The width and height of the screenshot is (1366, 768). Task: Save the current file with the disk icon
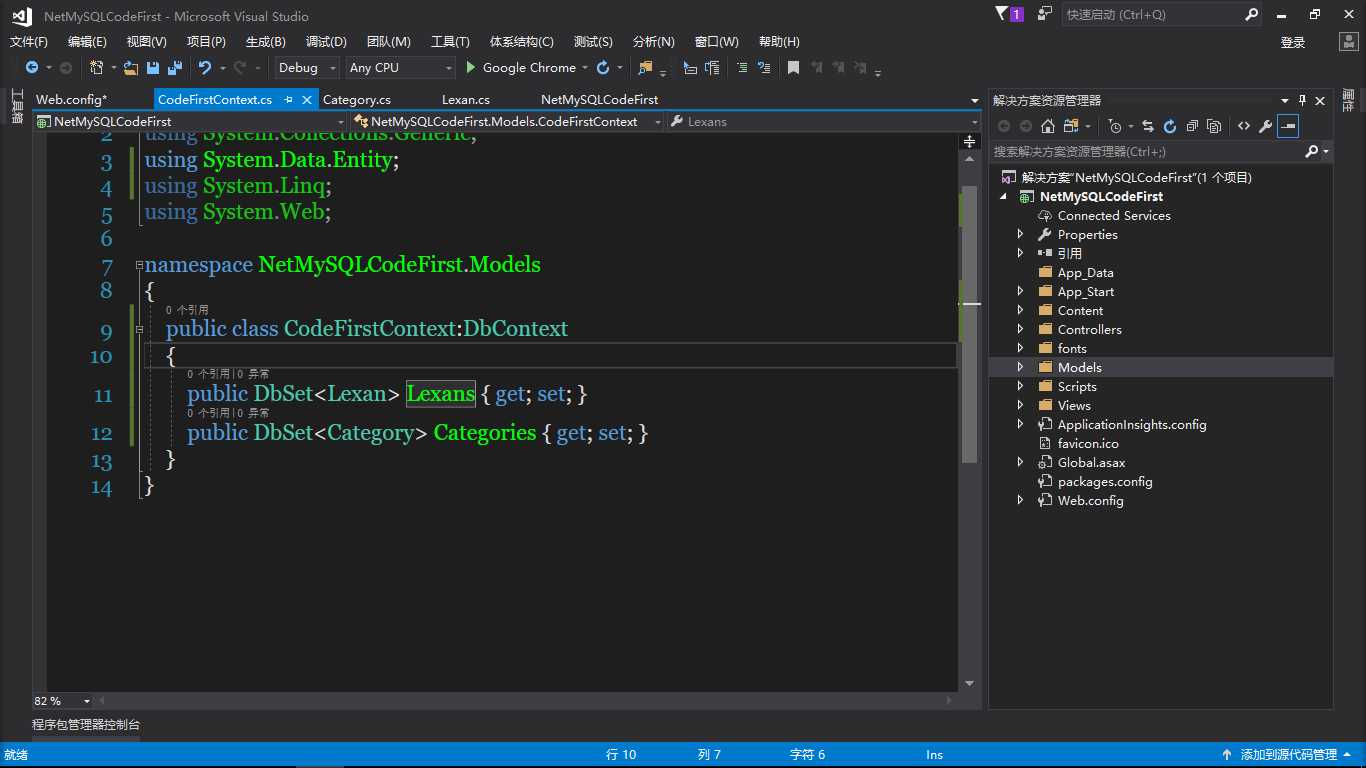pyautogui.click(x=153, y=68)
